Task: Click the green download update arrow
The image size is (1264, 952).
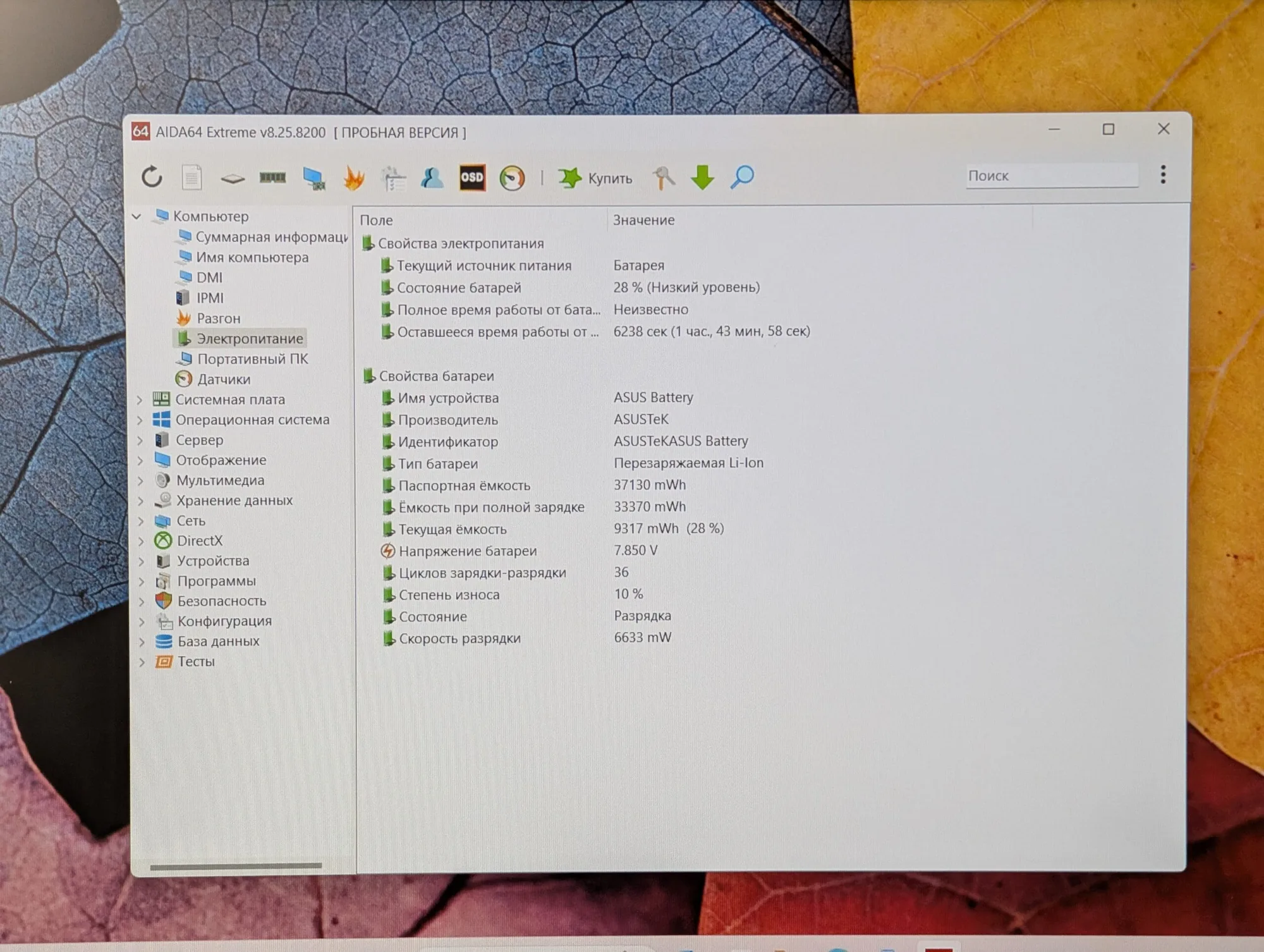Action: point(702,178)
